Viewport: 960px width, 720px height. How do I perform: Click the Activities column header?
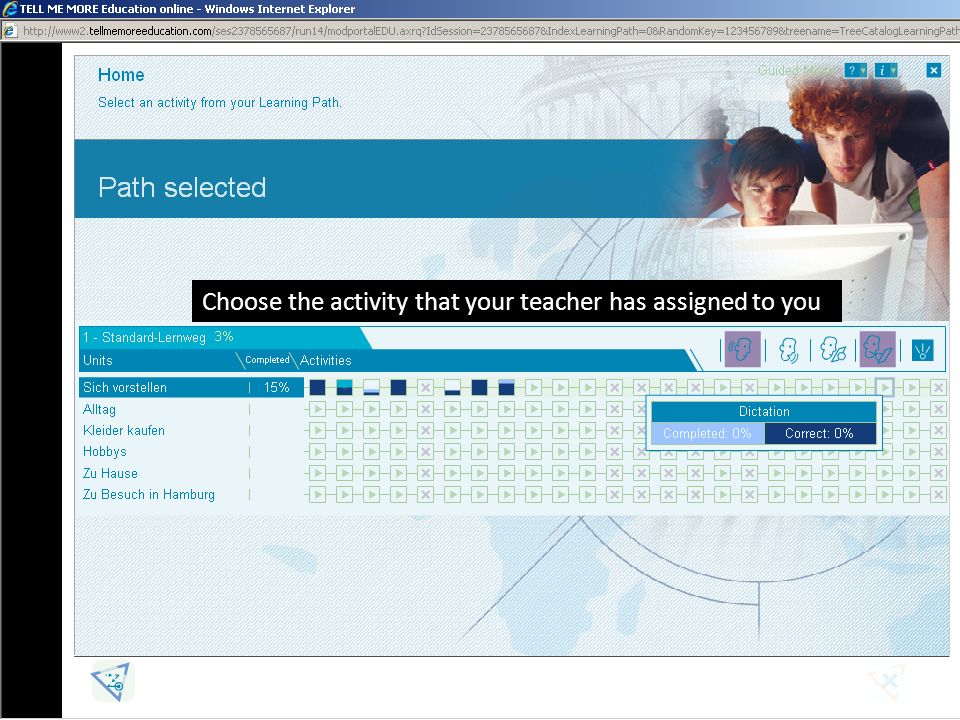click(326, 360)
